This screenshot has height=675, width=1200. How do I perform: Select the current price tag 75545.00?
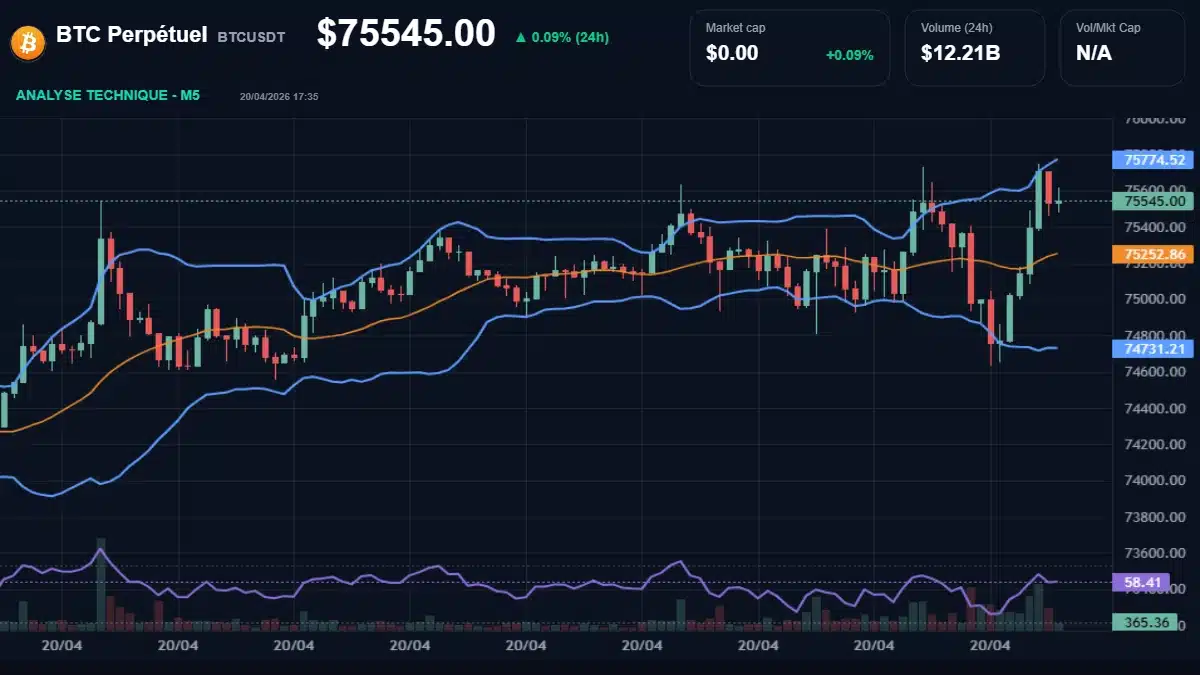(x=1154, y=201)
